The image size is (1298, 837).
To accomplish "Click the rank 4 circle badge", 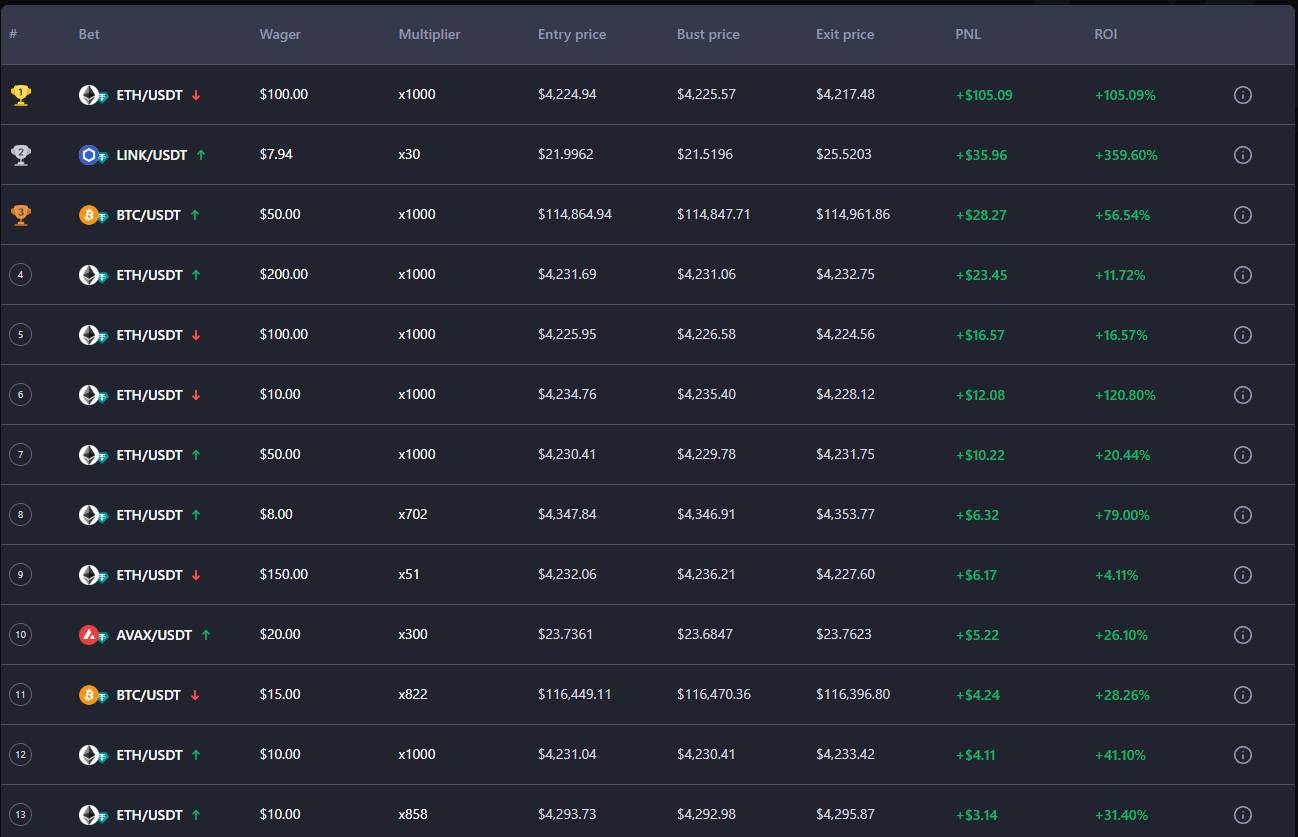I will tap(20, 275).
